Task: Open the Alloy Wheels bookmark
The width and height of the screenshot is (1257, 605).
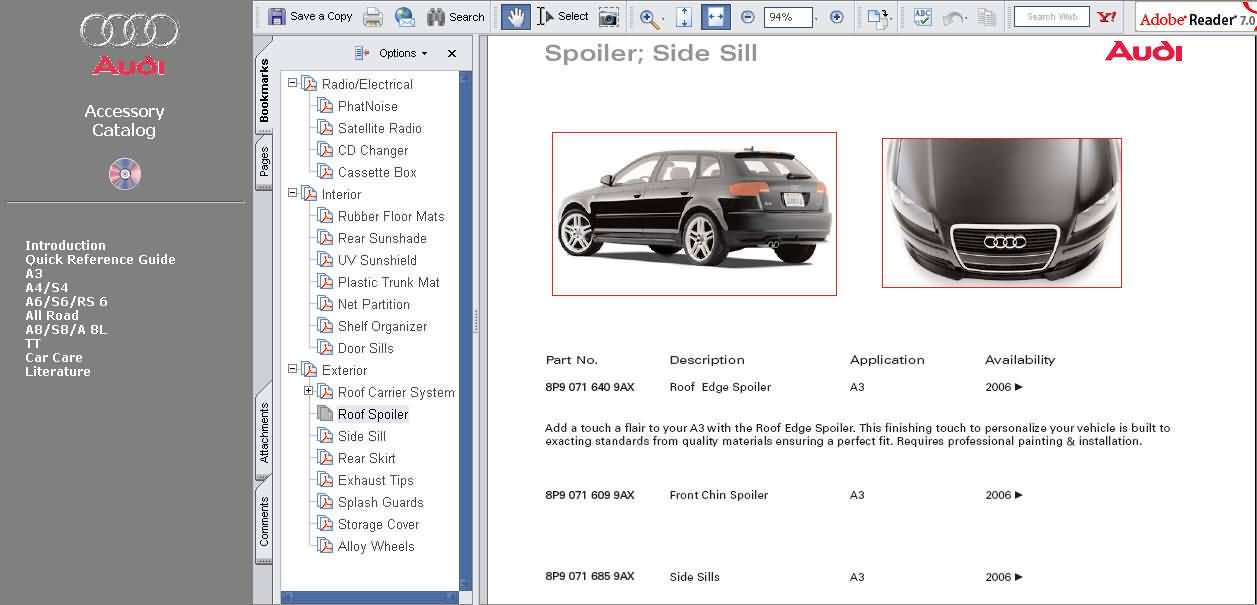Action: pos(376,546)
